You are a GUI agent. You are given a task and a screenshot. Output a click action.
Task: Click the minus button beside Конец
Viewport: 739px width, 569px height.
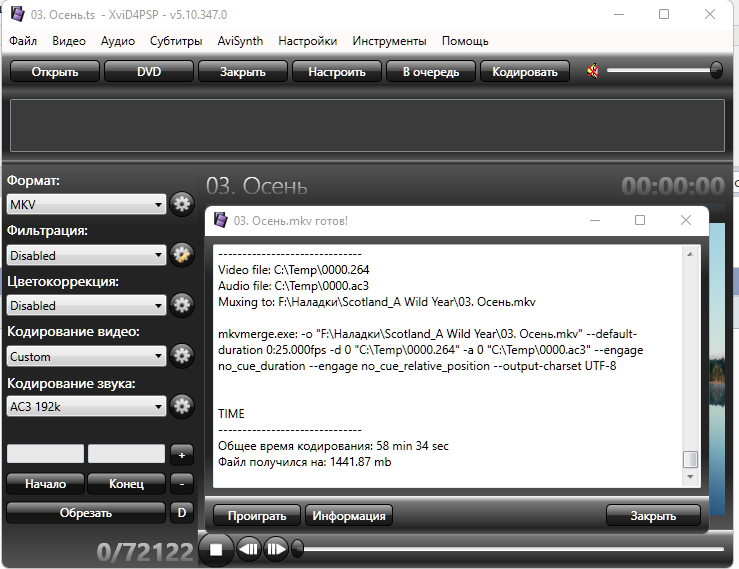[x=182, y=484]
